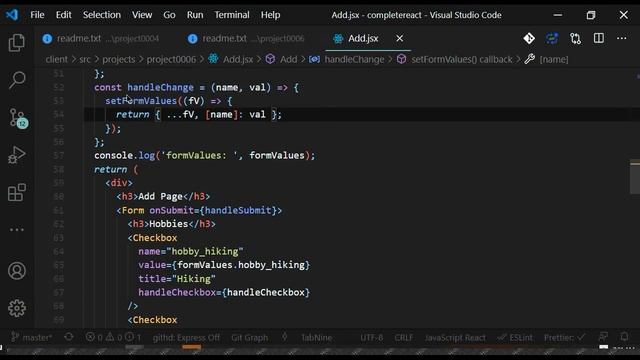Screen dimensions: 640x360
Task: Open the Accounts menu icon
Action: click(17, 271)
